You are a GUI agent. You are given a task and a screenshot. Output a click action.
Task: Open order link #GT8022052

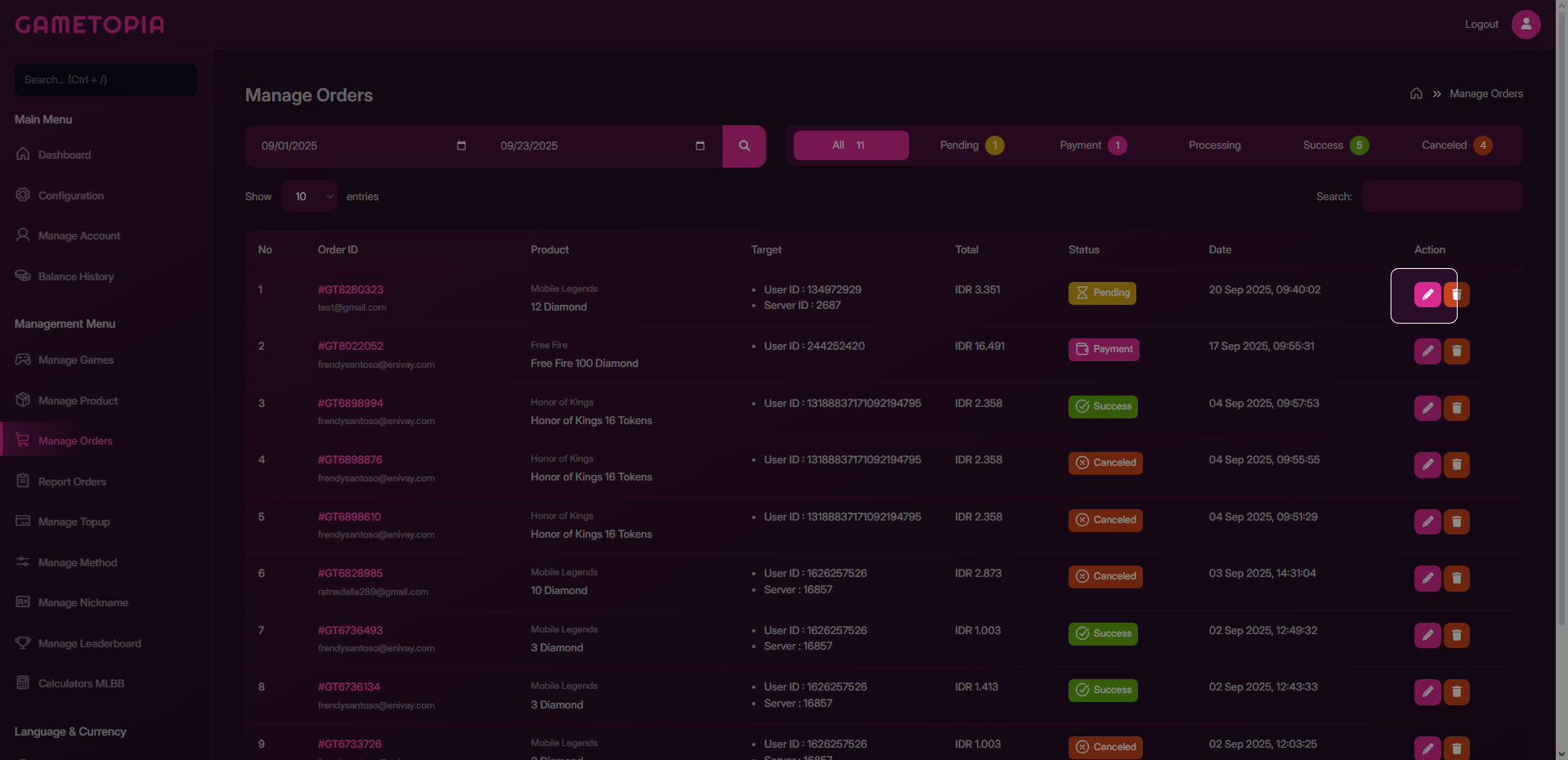pos(350,346)
